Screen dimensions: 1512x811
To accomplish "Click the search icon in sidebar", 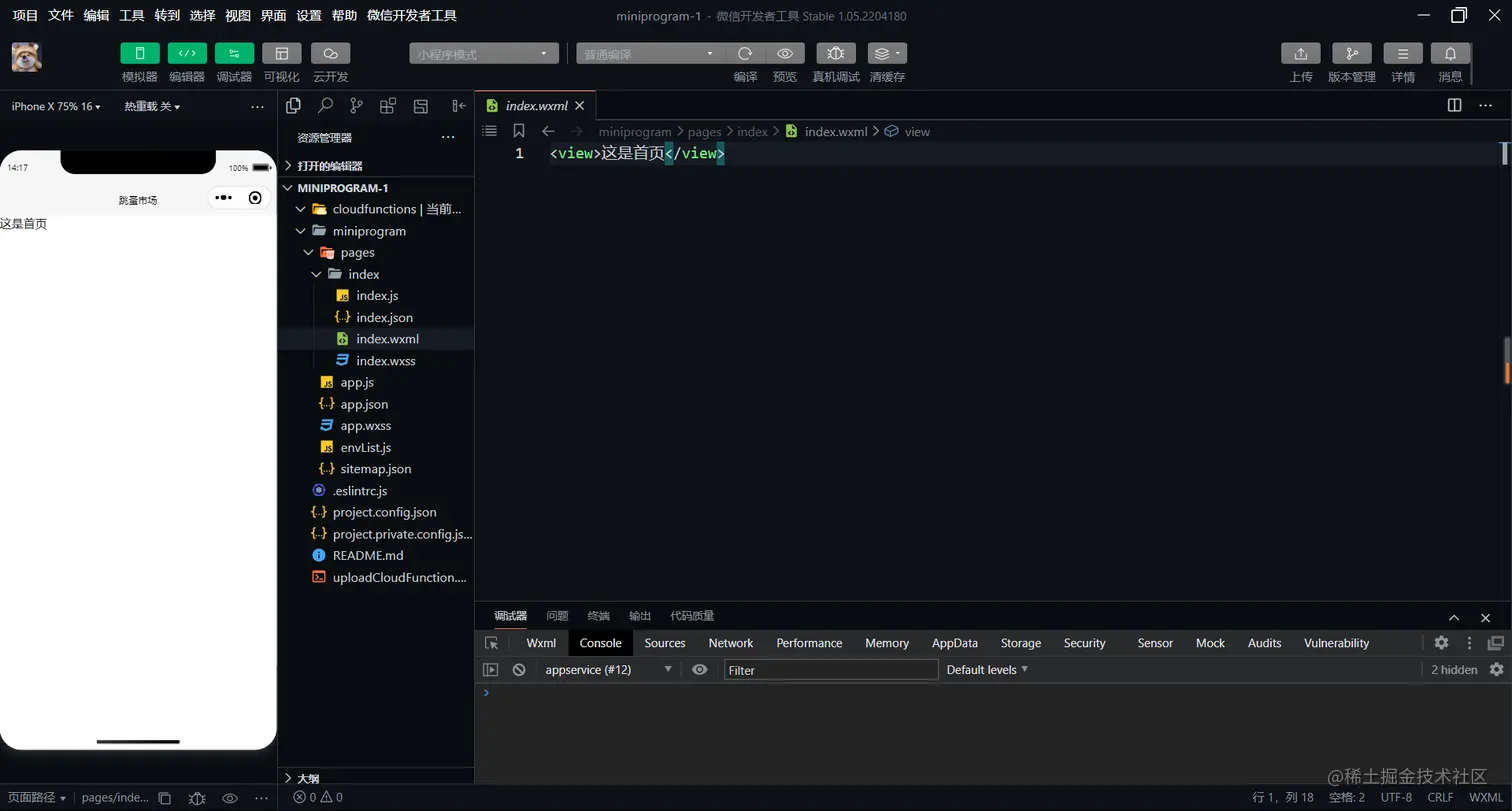I will click(x=325, y=105).
